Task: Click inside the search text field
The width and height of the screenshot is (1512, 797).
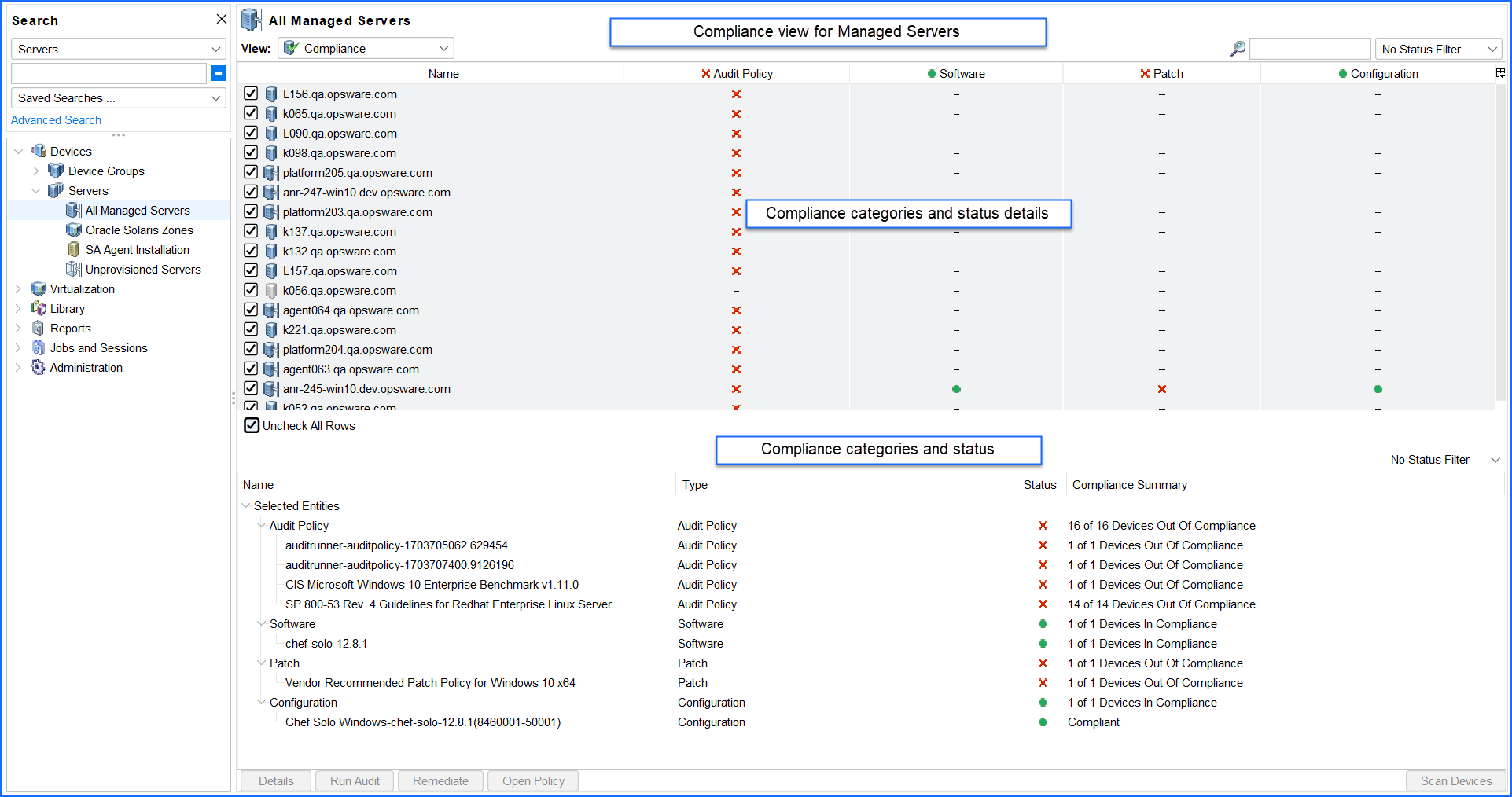Action: tap(109, 73)
